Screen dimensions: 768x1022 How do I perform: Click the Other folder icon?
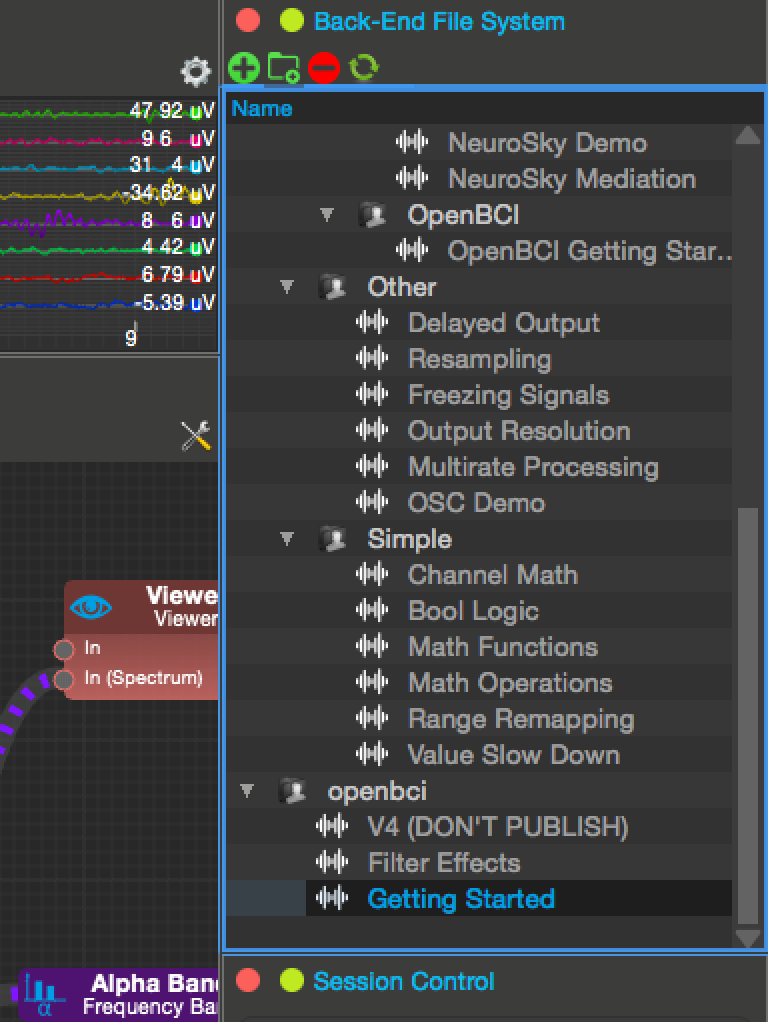pos(332,286)
